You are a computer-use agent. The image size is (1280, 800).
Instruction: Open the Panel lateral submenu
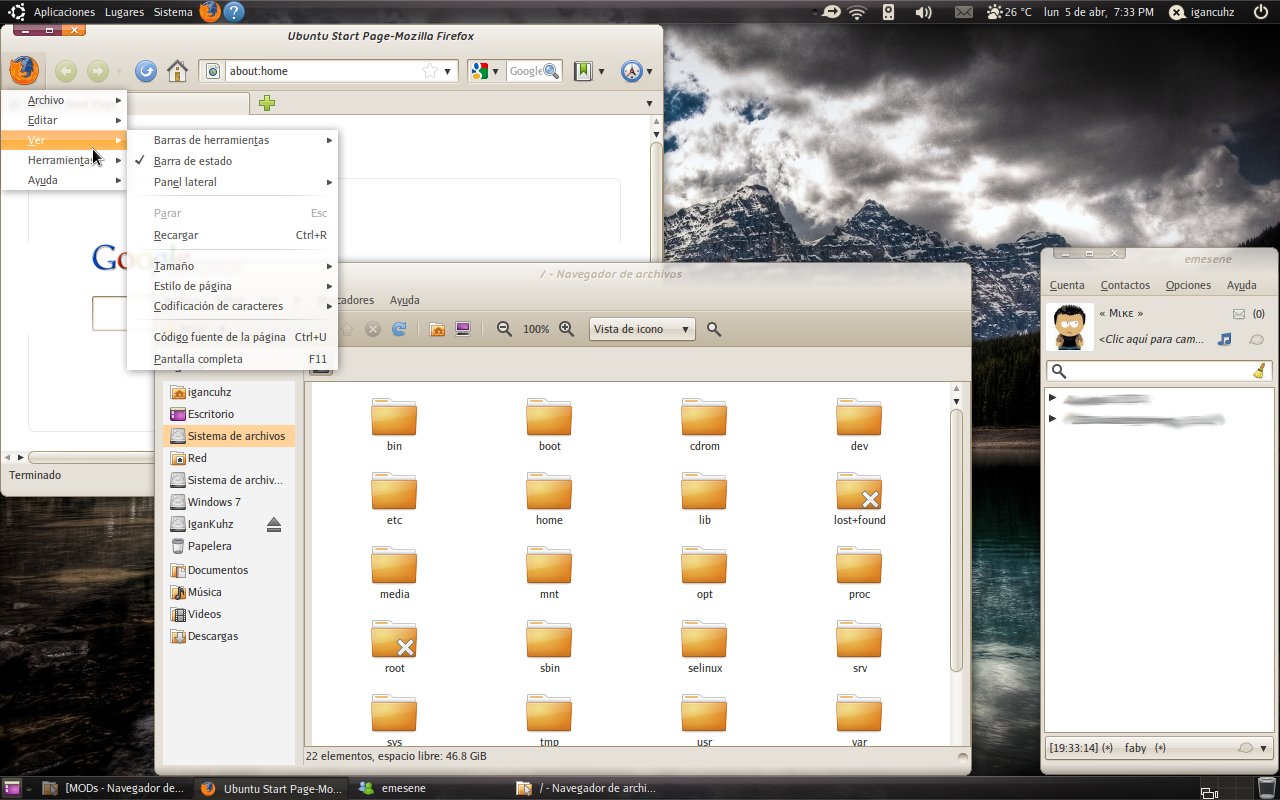[232, 182]
